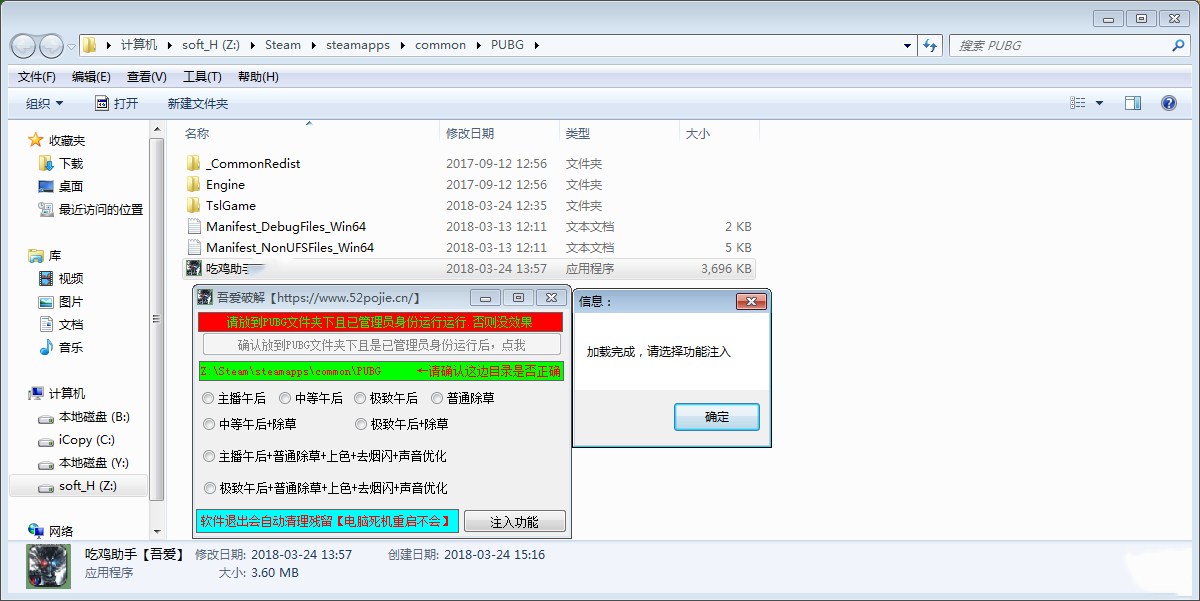This screenshot has height=601, width=1200.
Task: Click Manifest_NonUFSFiles_Win64 document icon
Action: point(194,247)
